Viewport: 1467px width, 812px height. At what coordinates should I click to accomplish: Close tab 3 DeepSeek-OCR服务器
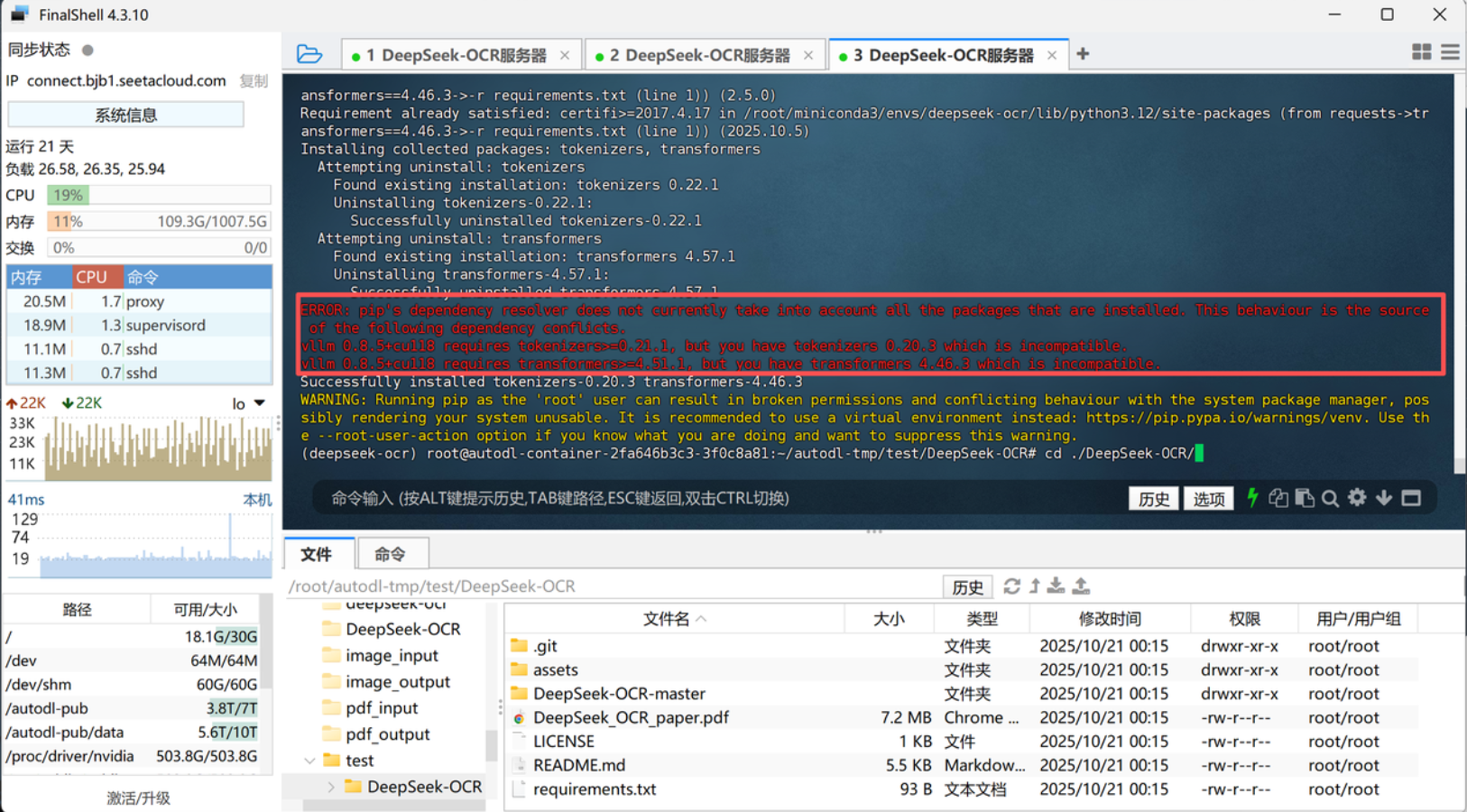click(1052, 55)
